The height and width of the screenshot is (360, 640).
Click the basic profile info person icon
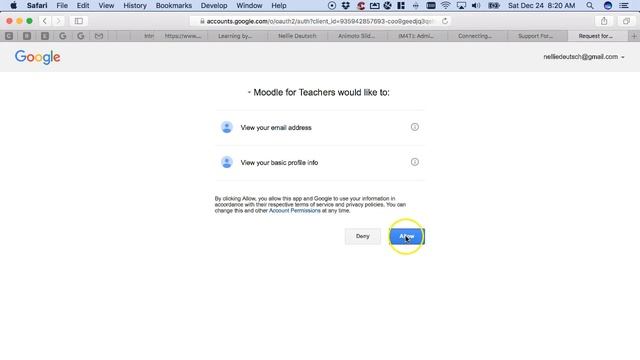tap(227, 162)
